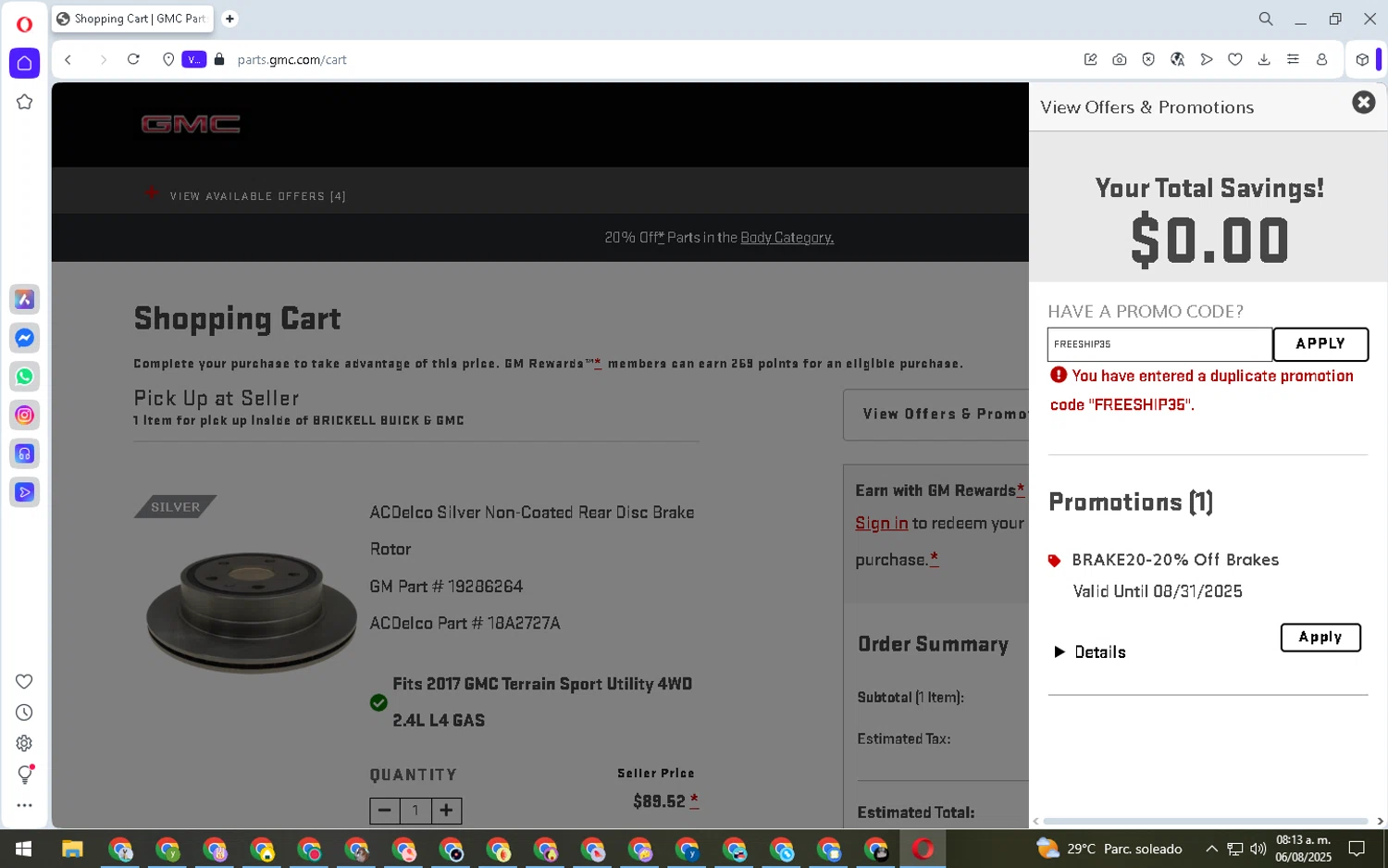Image resolution: width=1388 pixels, height=868 pixels.
Task: Open the Speed Dial home icon in sidebar
Action: (x=24, y=63)
